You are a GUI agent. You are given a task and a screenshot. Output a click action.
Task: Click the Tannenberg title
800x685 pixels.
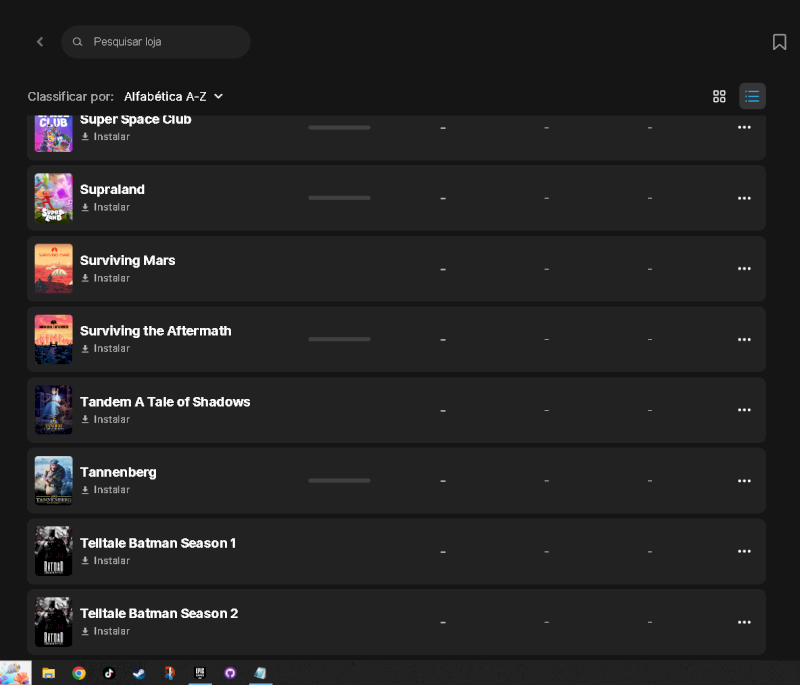click(118, 473)
